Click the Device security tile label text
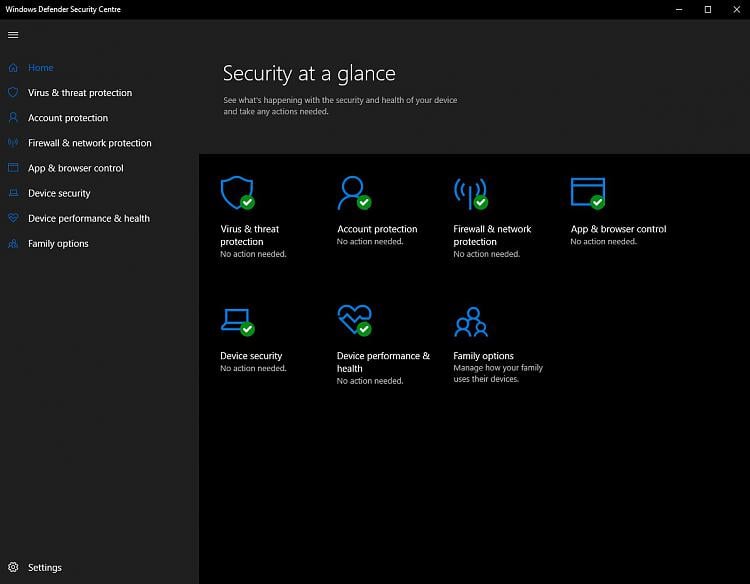 pos(251,356)
